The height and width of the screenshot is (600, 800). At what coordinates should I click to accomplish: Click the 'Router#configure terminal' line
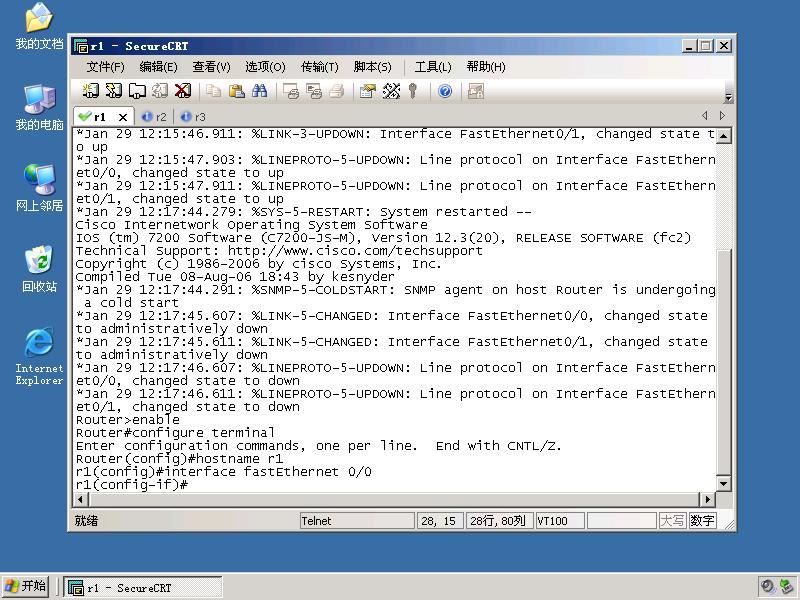(175, 433)
